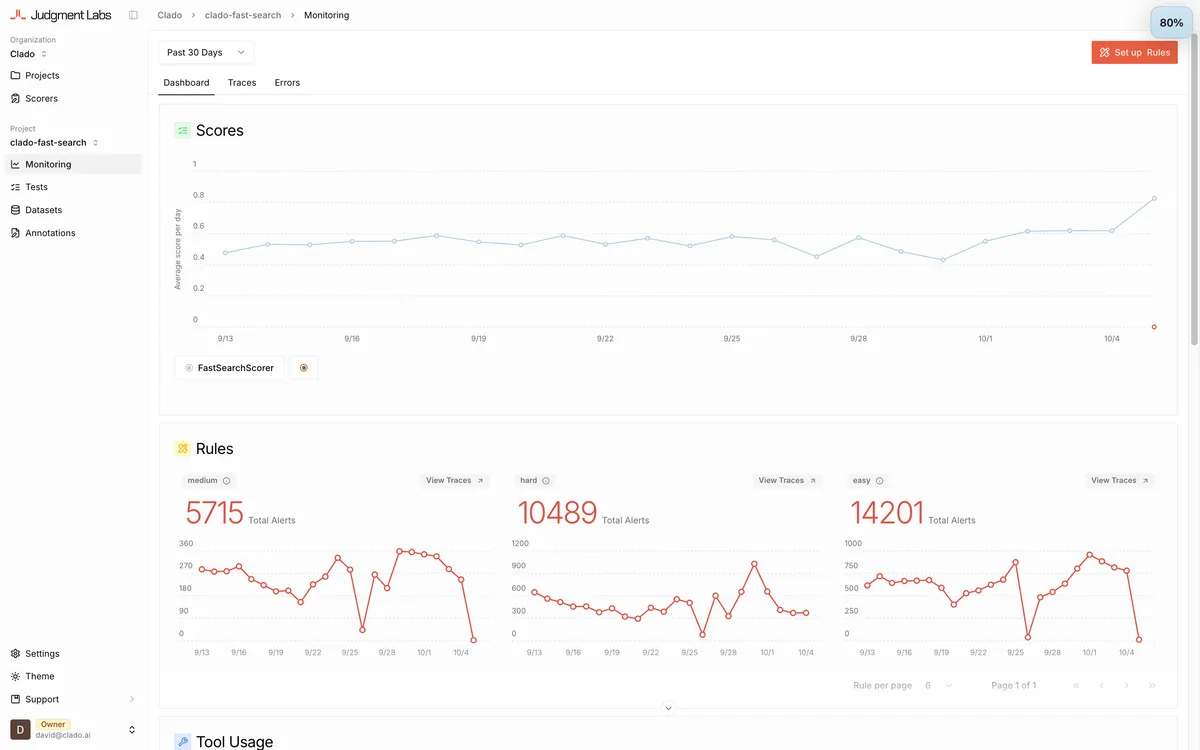
Task: Open the Rule per page dropdown
Action: pyautogui.click(x=938, y=685)
